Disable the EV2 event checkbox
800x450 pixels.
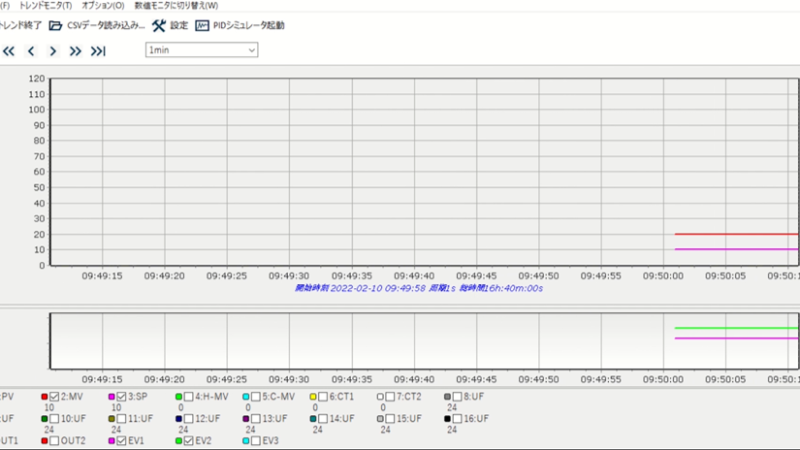point(188,440)
